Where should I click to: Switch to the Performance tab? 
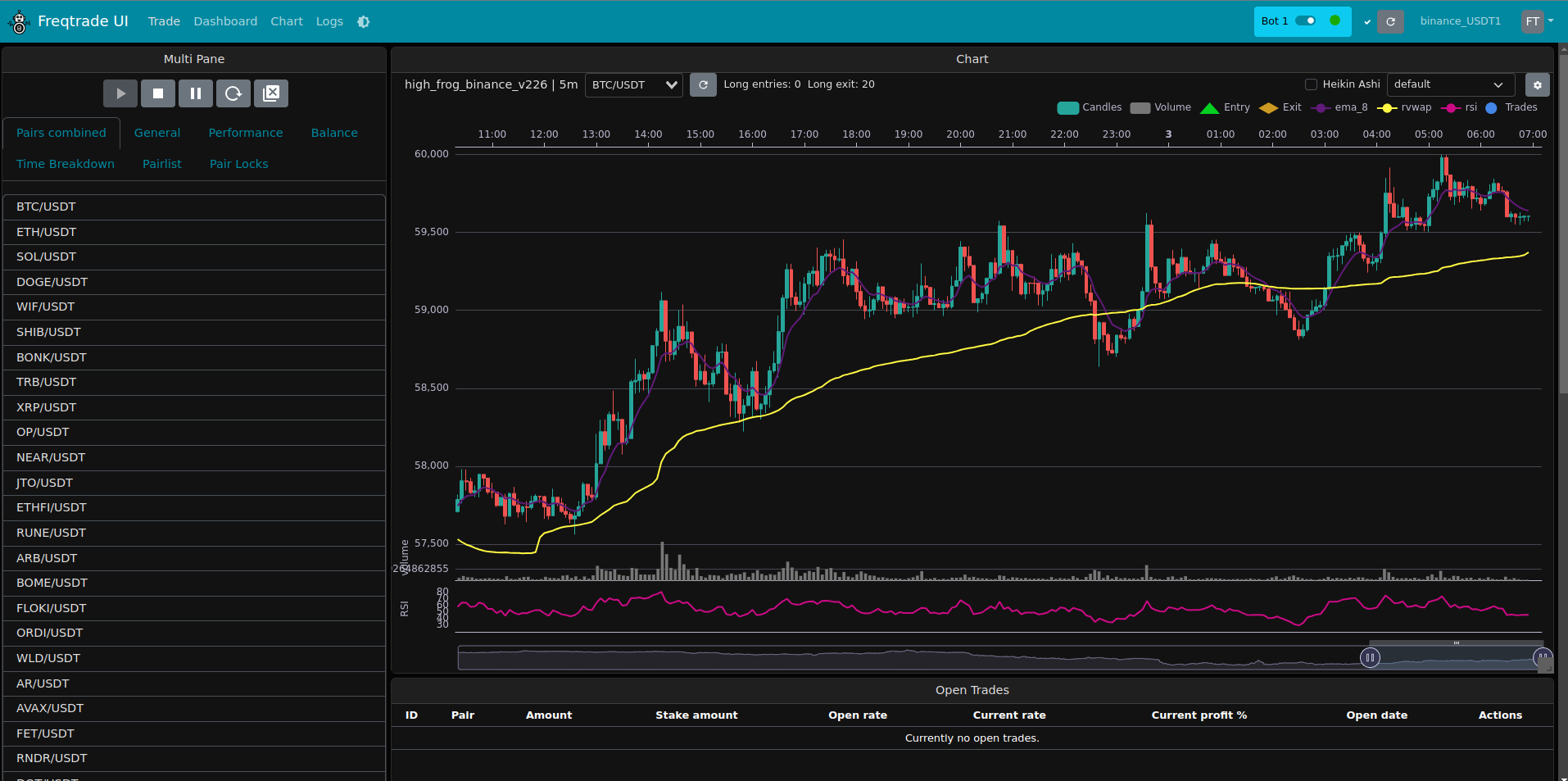pos(245,133)
